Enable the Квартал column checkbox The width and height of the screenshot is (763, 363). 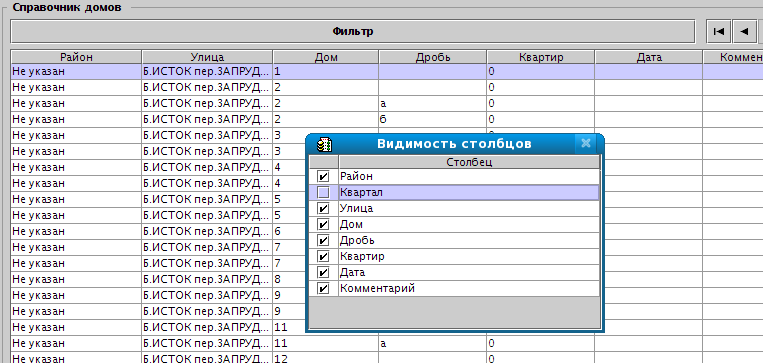pyautogui.click(x=323, y=192)
